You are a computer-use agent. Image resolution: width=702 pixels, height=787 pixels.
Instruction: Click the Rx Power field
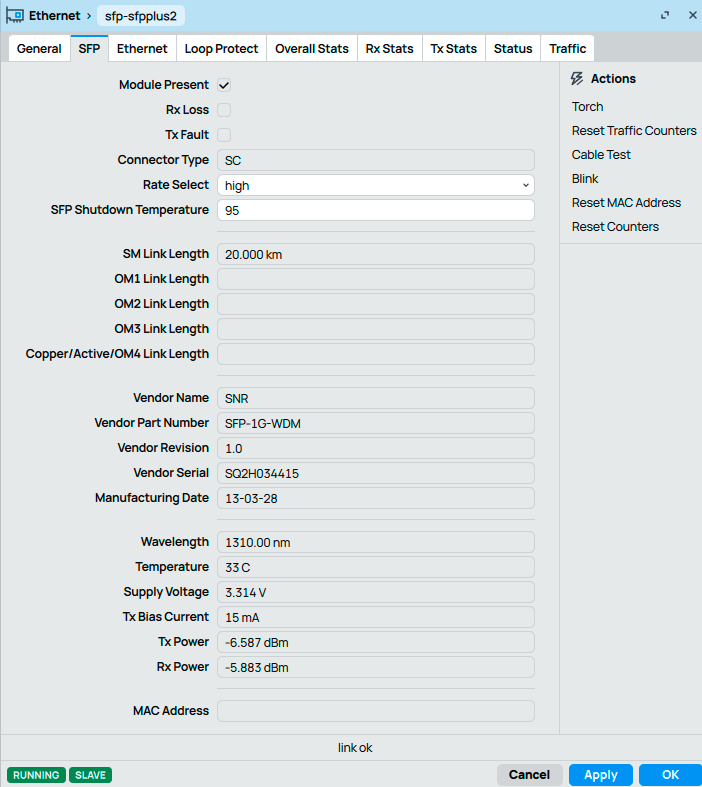coord(376,668)
